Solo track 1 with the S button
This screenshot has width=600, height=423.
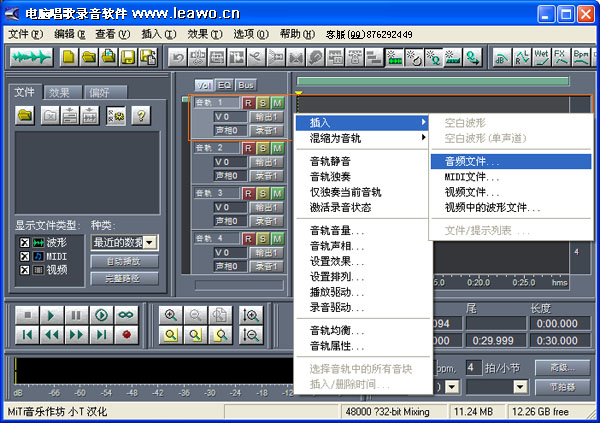(263, 103)
